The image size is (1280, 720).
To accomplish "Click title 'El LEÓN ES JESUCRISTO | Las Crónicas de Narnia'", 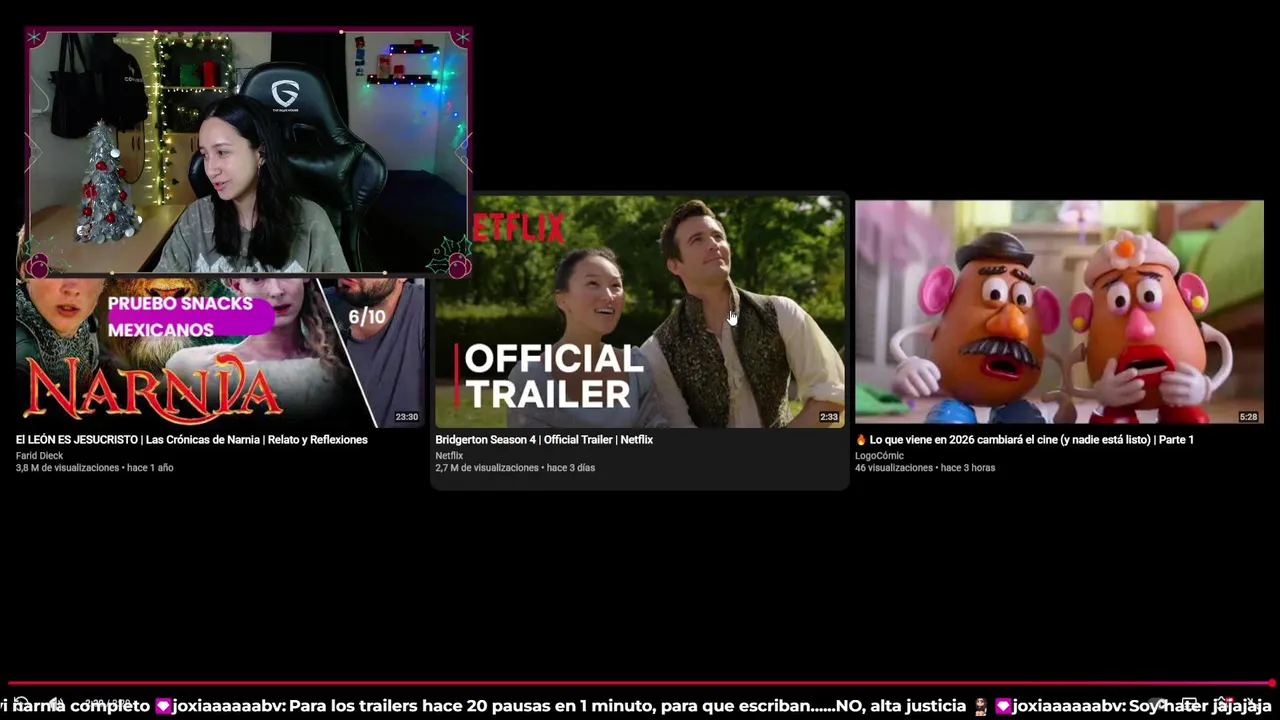I will pyautogui.click(x=191, y=440).
